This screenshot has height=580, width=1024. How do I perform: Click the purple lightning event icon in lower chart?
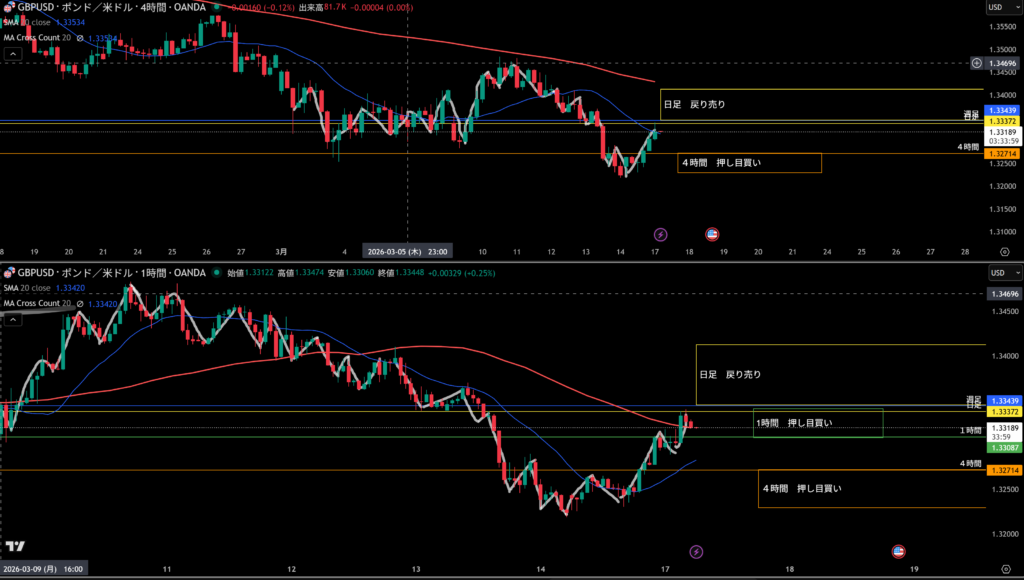(697, 551)
